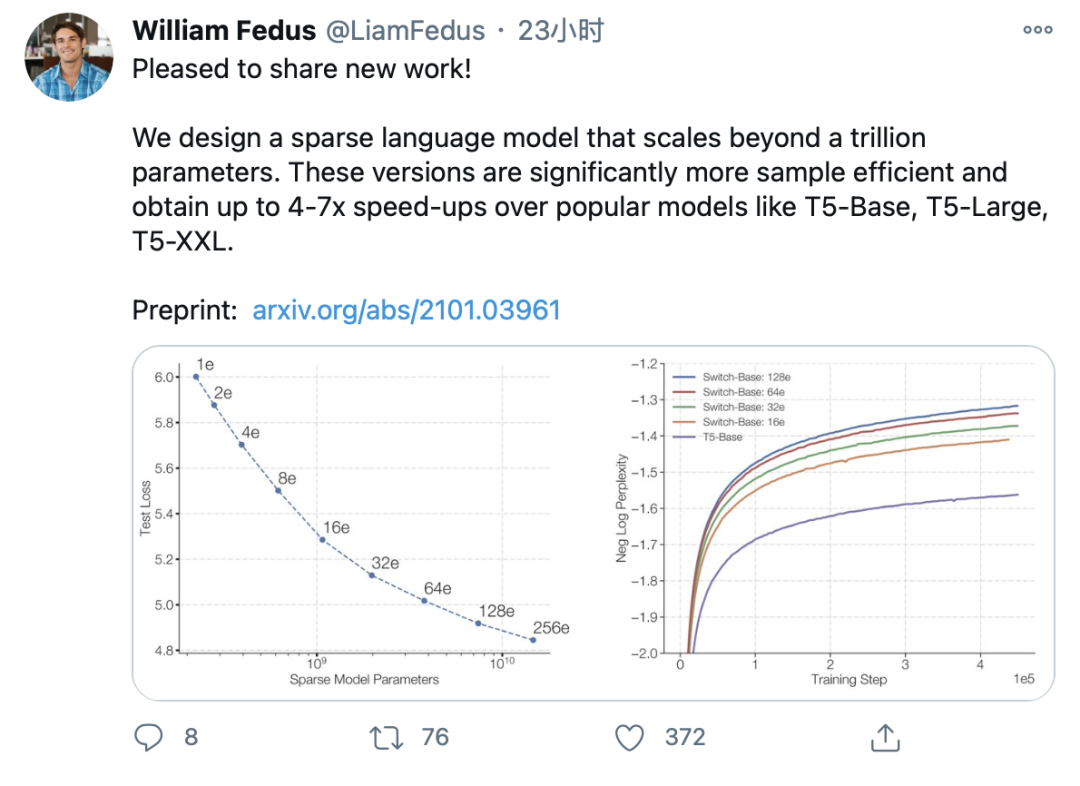Image resolution: width=1080 pixels, height=786 pixels.
Task: Click the reply speech bubble icon
Action: (148, 737)
